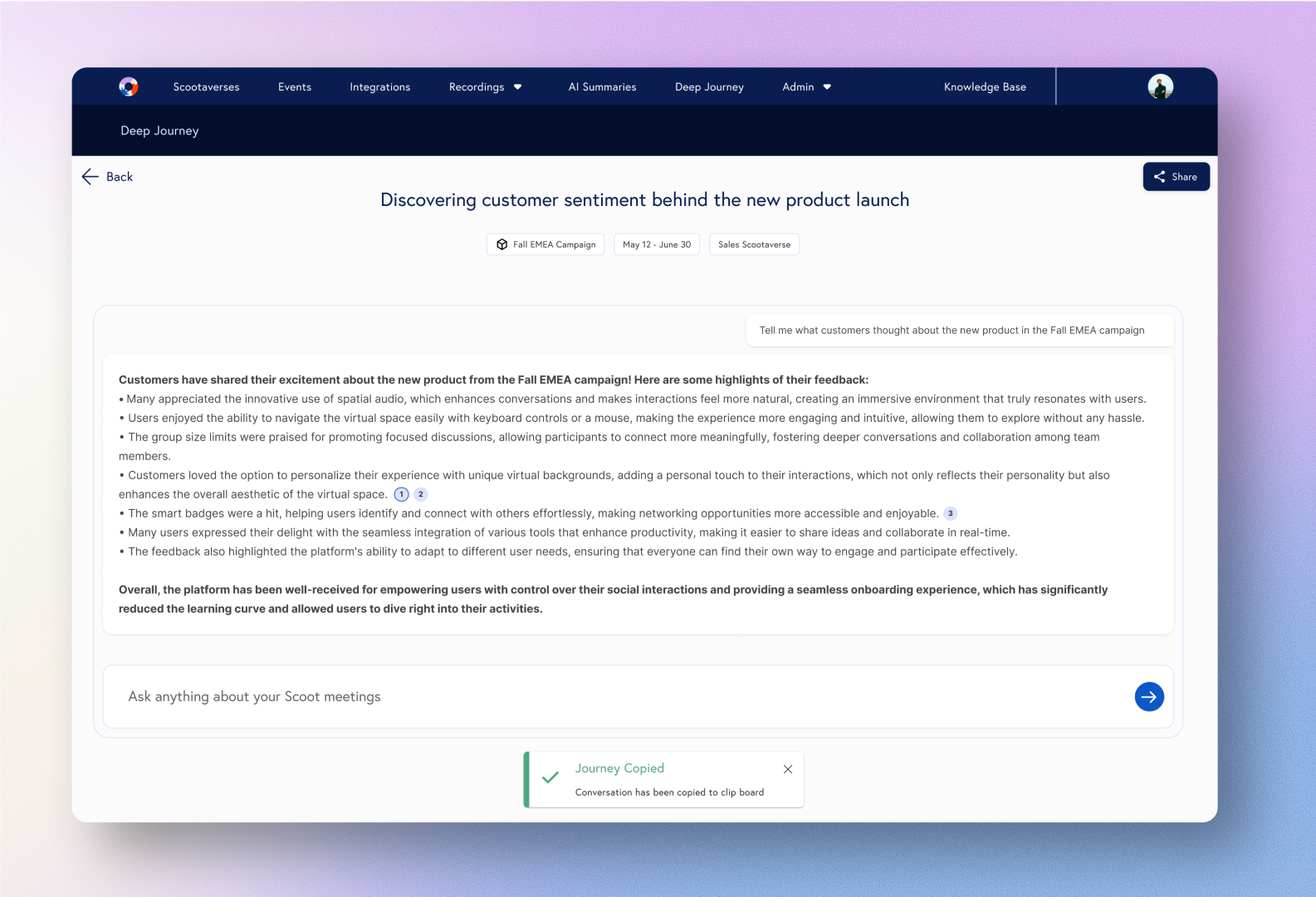Screen dimensions: 1316x897
Task: Click the Sales Scootaverse tag
Action: point(754,244)
